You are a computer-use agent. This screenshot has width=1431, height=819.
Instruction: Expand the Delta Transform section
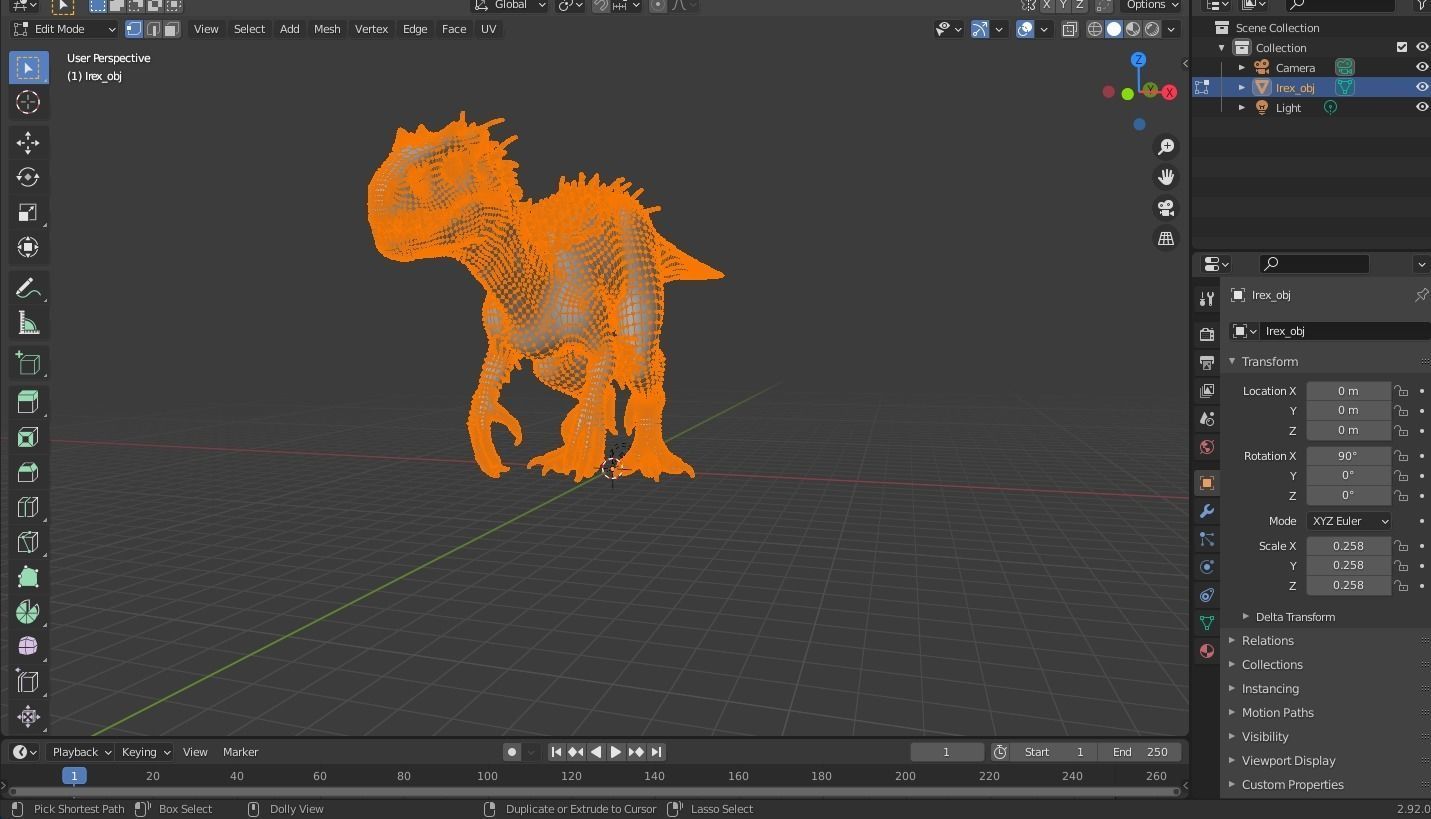(x=1294, y=617)
